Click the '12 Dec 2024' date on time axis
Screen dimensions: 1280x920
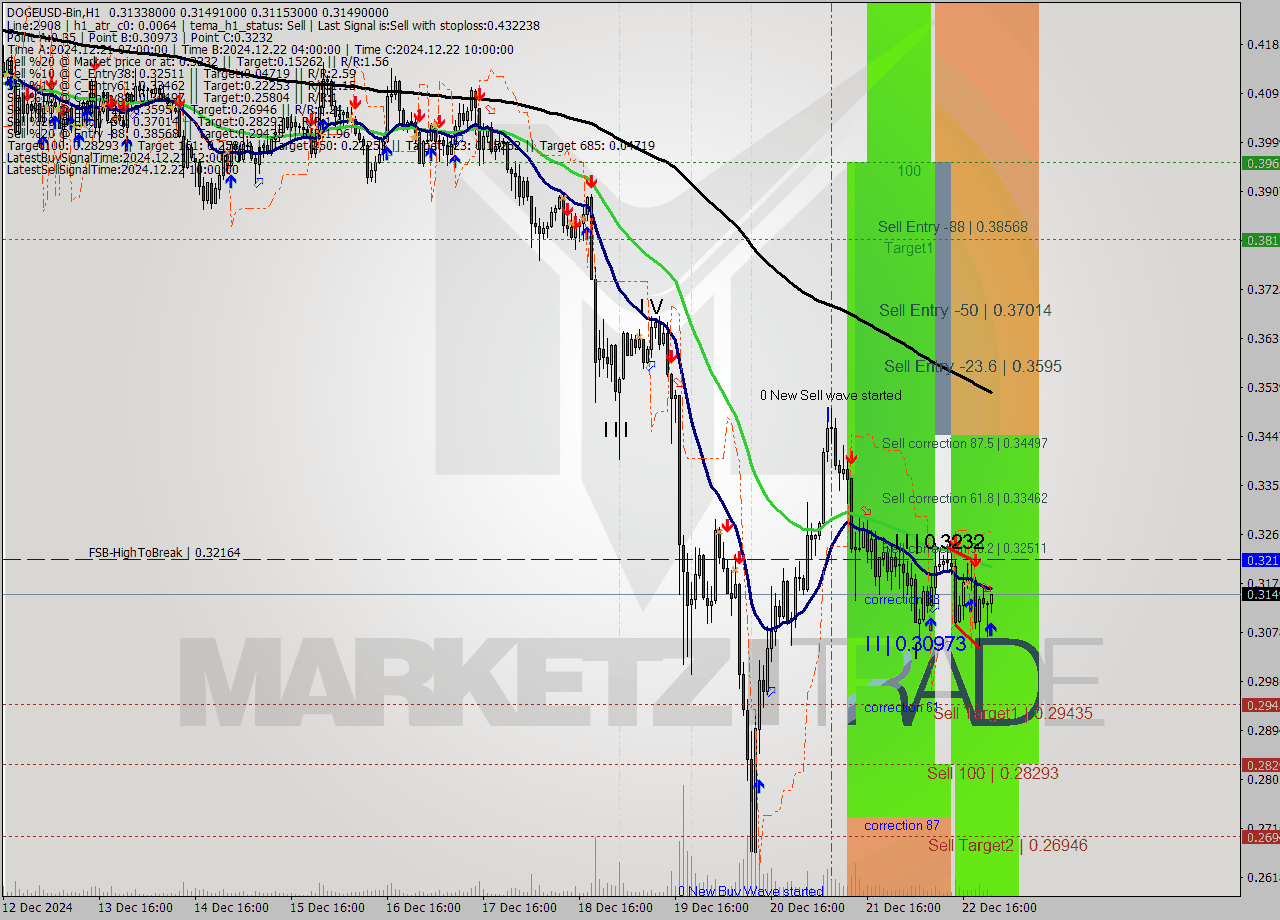38,908
